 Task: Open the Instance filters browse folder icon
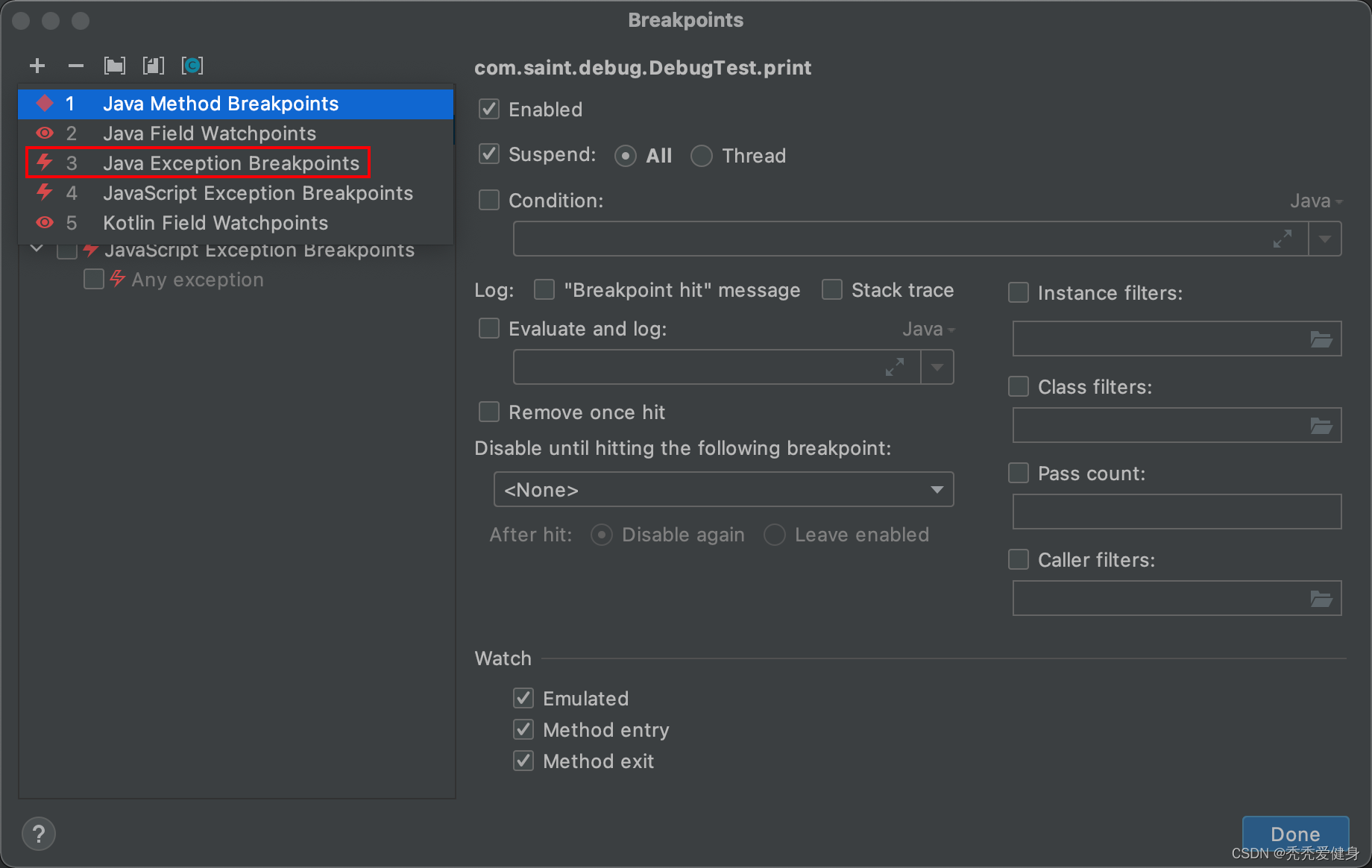tap(1321, 339)
